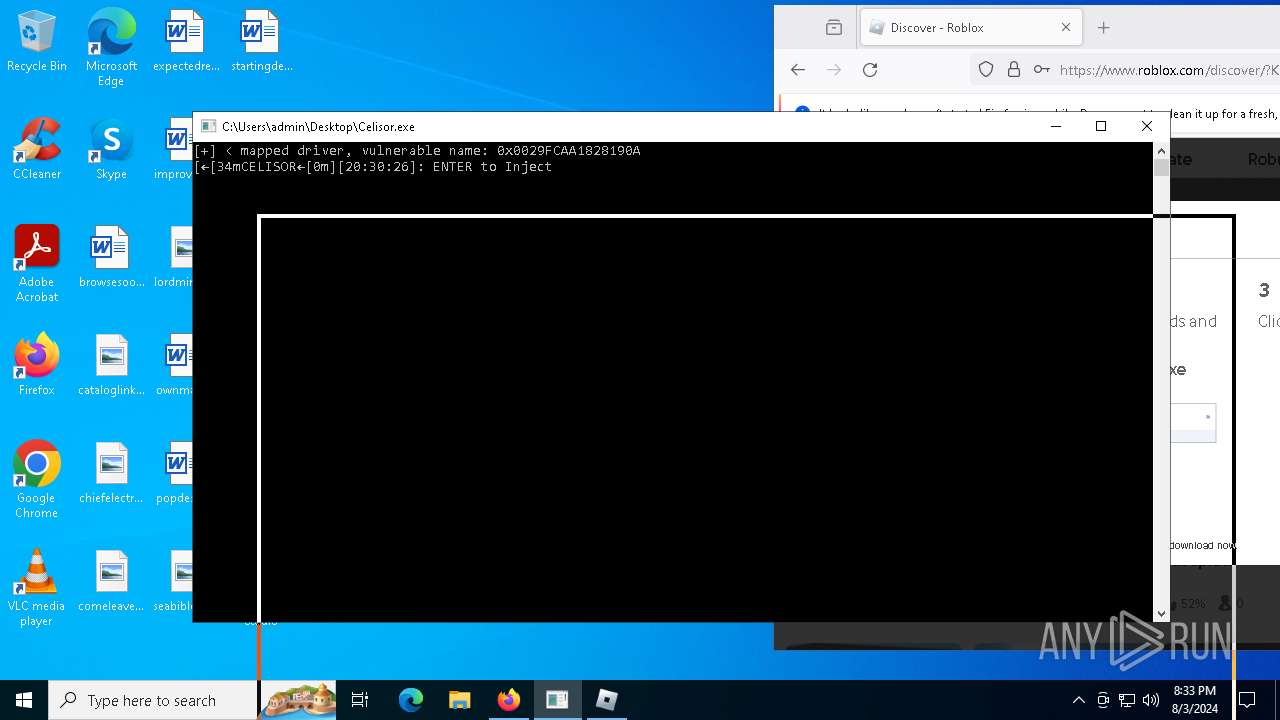Select the Discover - Roblox tab in Firefox
This screenshot has height=720, width=1280.
970,28
